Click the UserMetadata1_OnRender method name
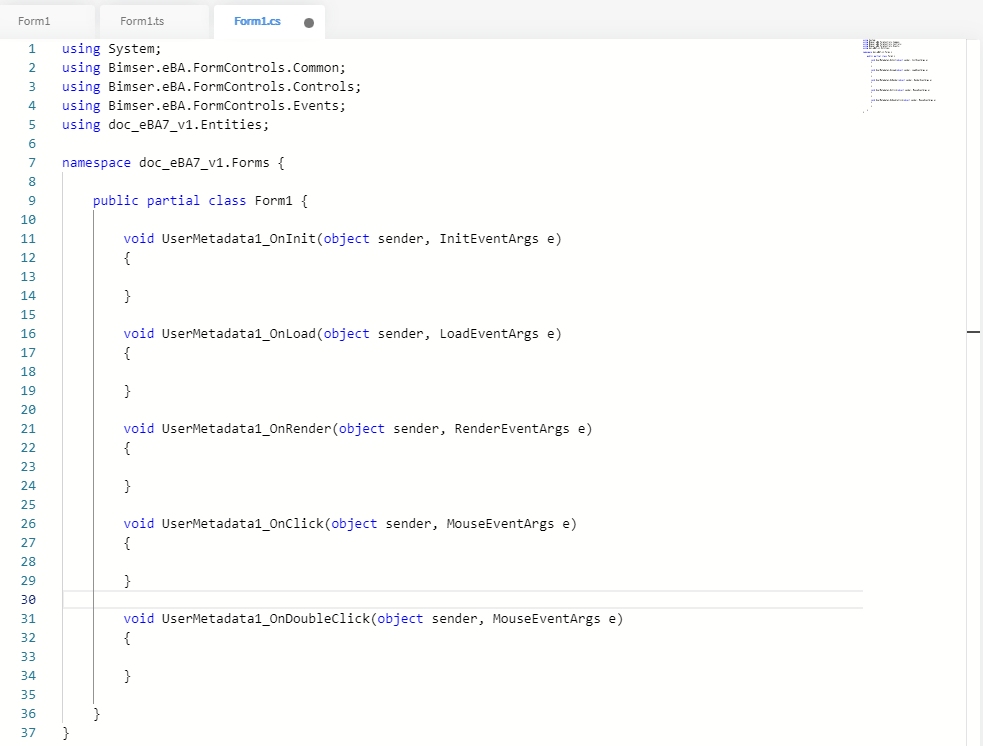Viewport: 983px width, 746px height. click(246, 429)
